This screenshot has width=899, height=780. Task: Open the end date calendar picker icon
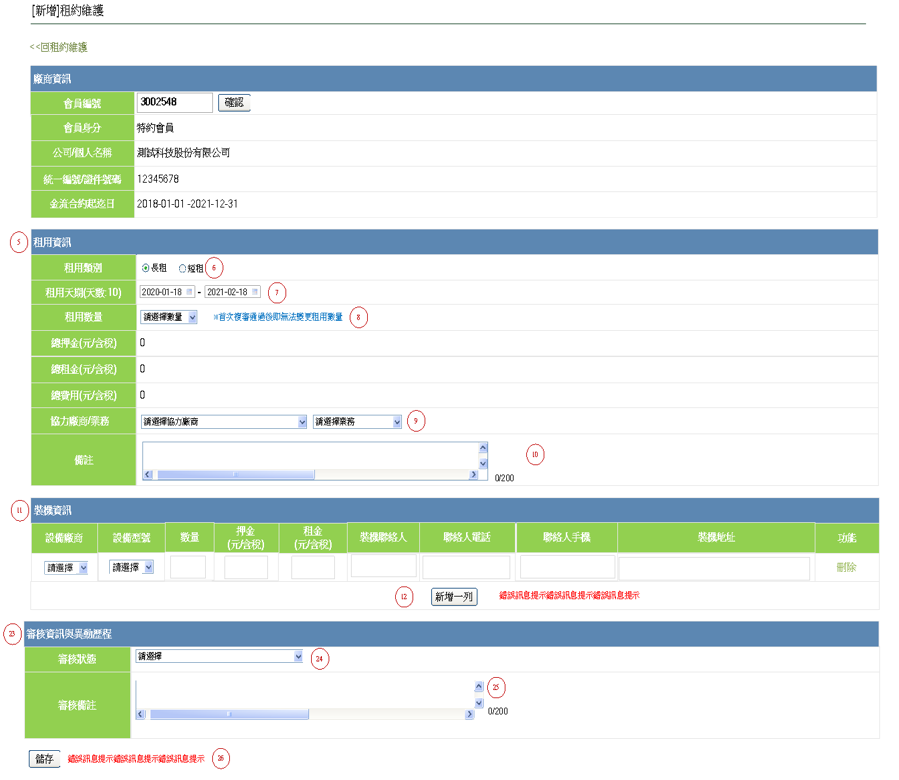point(255,292)
